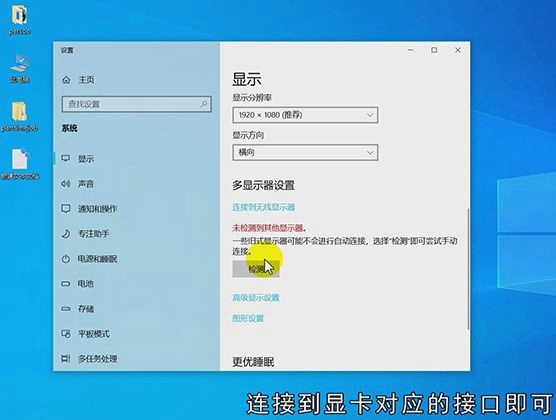Click the 多显示器设置 heading
The image size is (556, 420).
[x=263, y=185]
